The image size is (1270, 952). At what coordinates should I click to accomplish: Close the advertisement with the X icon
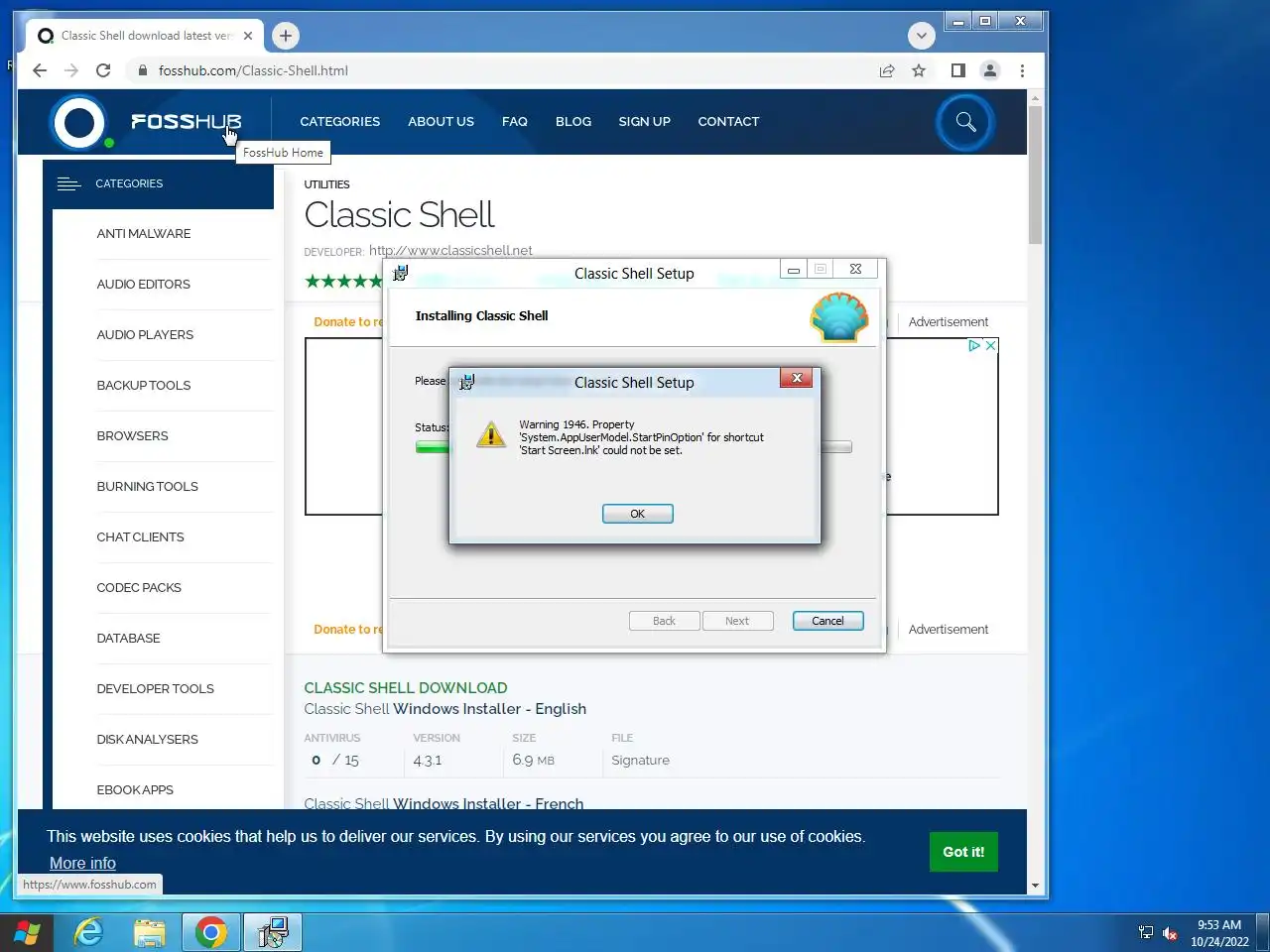coord(990,345)
